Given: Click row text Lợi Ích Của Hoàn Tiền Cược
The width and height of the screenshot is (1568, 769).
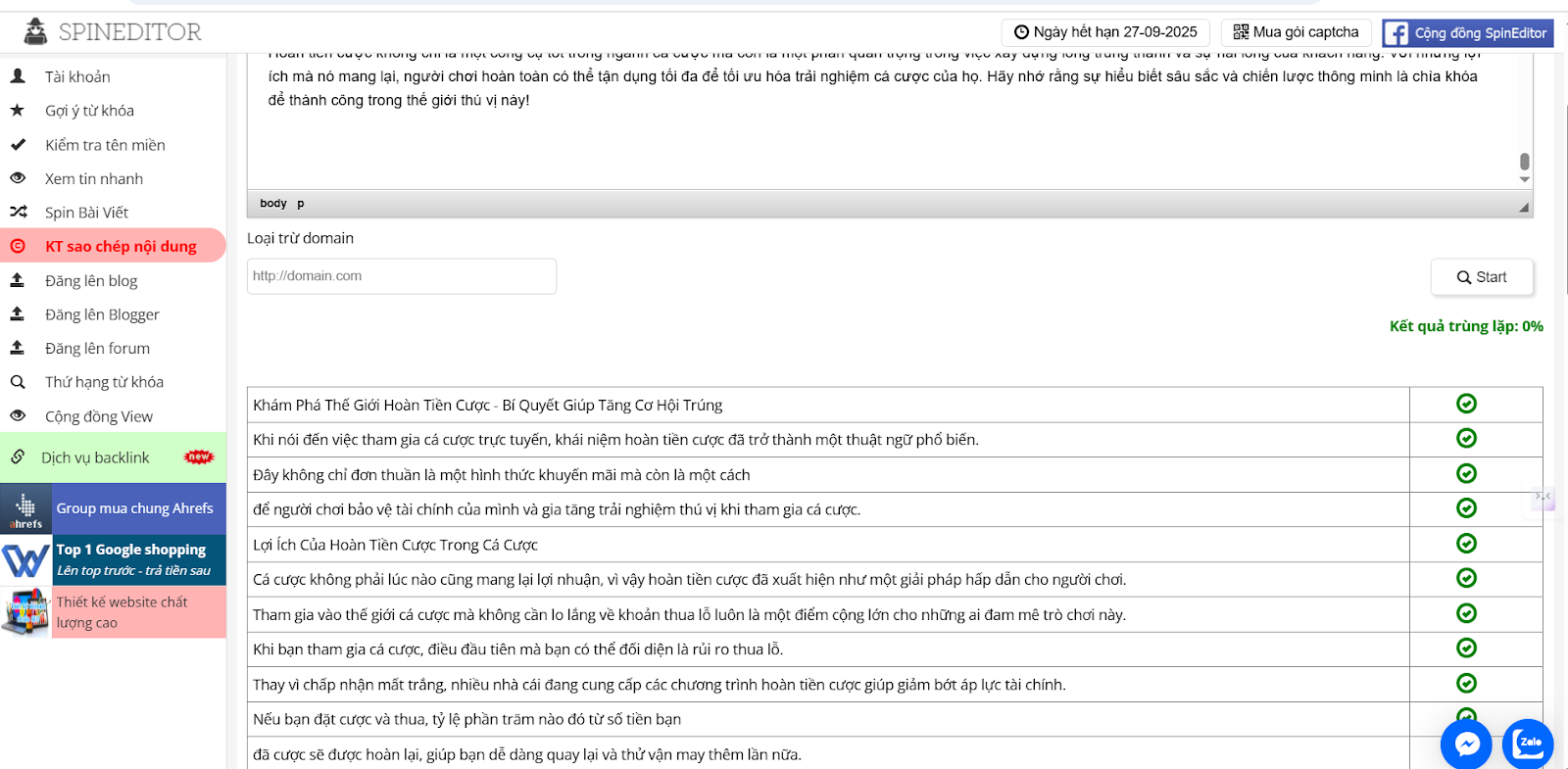Looking at the screenshot, I should click(395, 545).
